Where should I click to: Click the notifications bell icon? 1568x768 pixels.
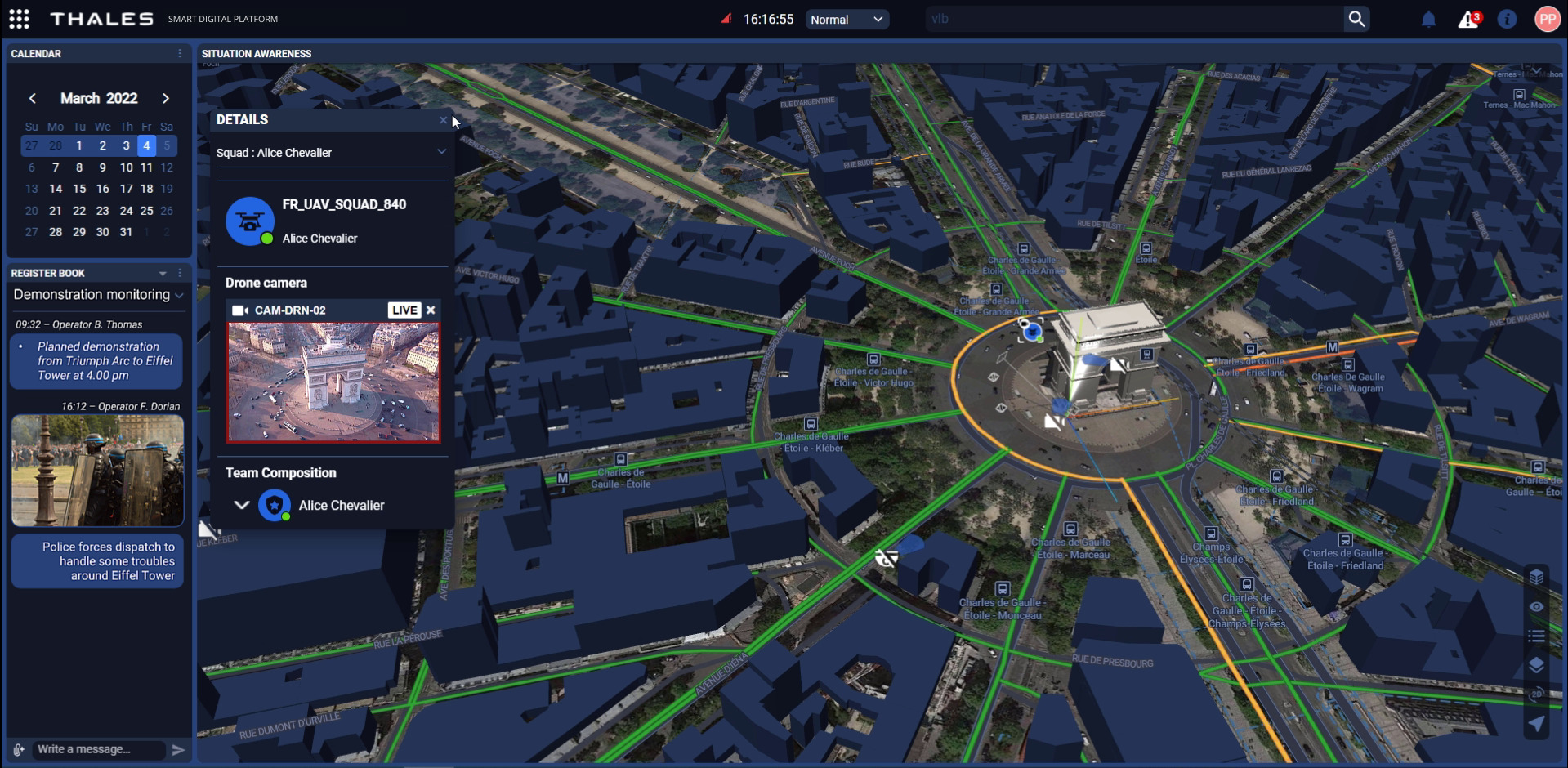pos(1428,20)
